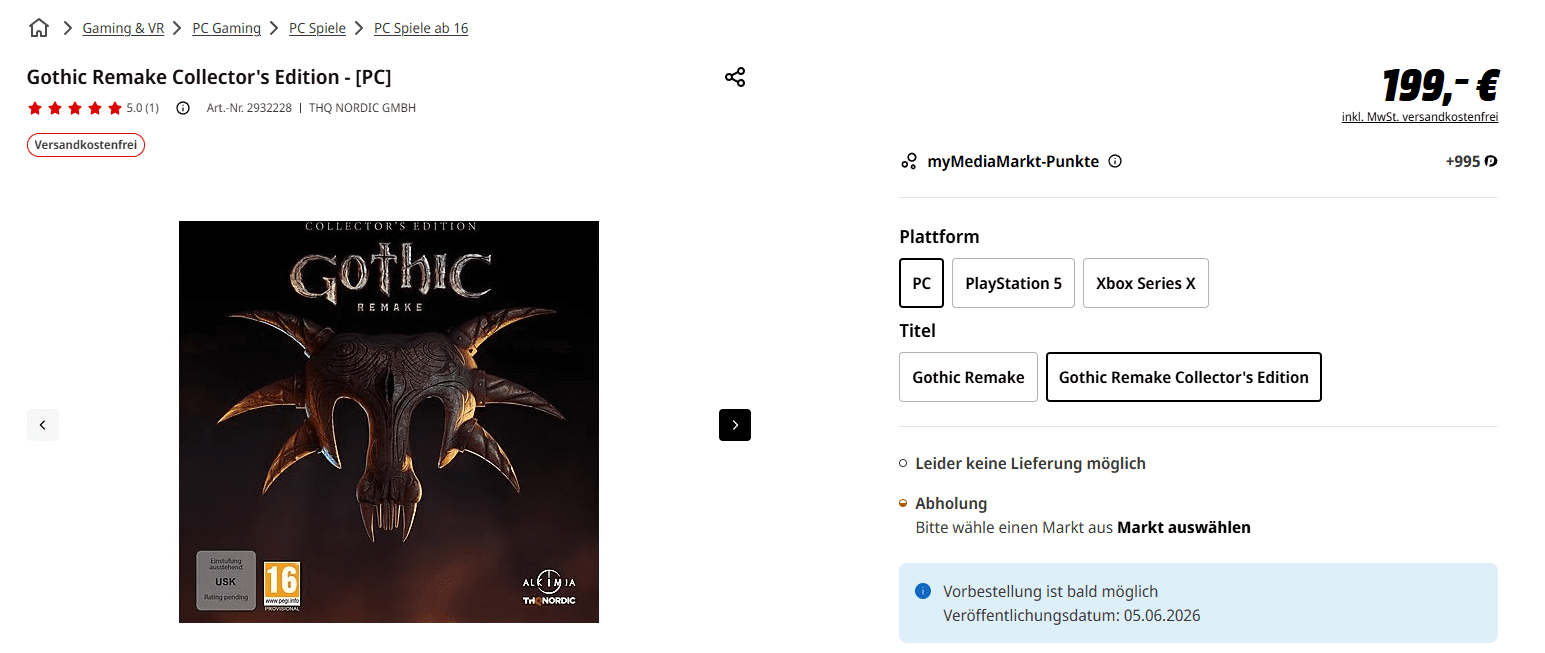
Task: Select PC platform option
Action: (921, 283)
